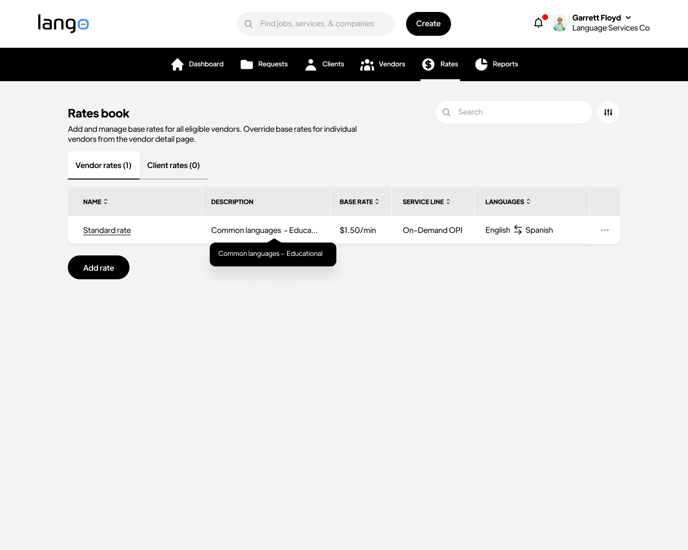Expand the Garrett Floyd account menu
Viewport: 688px width, 550px height.
pyautogui.click(x=628, y=18)
